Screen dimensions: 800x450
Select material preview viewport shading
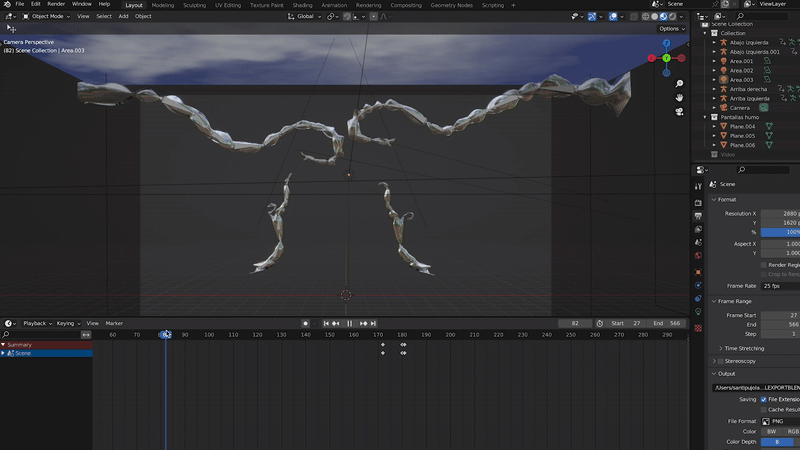pyautogui.click(x=663, y=16)
